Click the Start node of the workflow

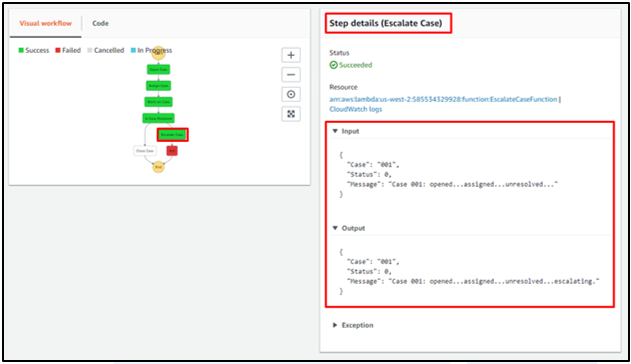(159, 53)
